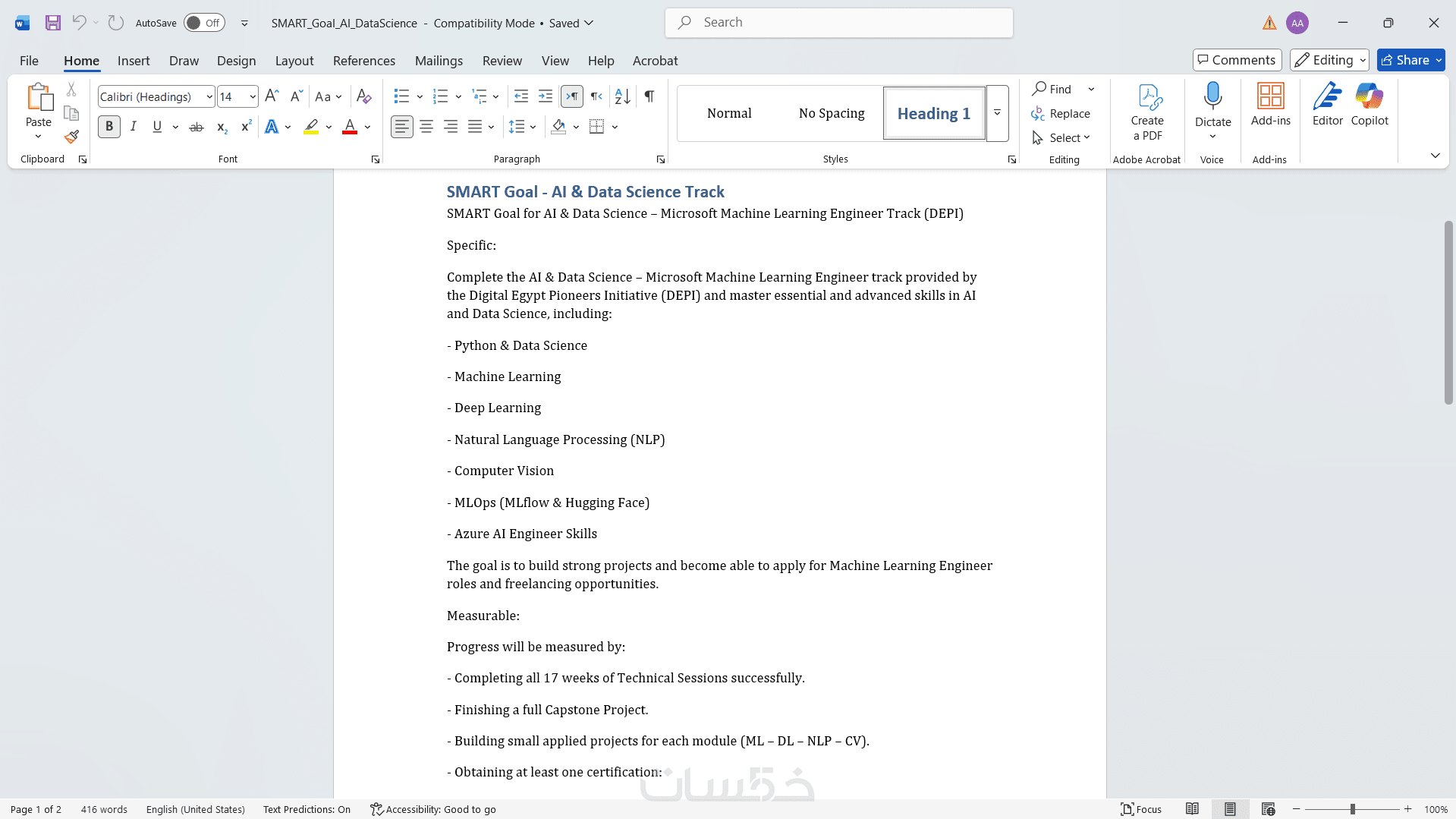Image resolution: width=1456 pixels, height=819 pixels.
Task: Toggle align left for paragraph
Action: pyautogui.click(x=402, y=127)
